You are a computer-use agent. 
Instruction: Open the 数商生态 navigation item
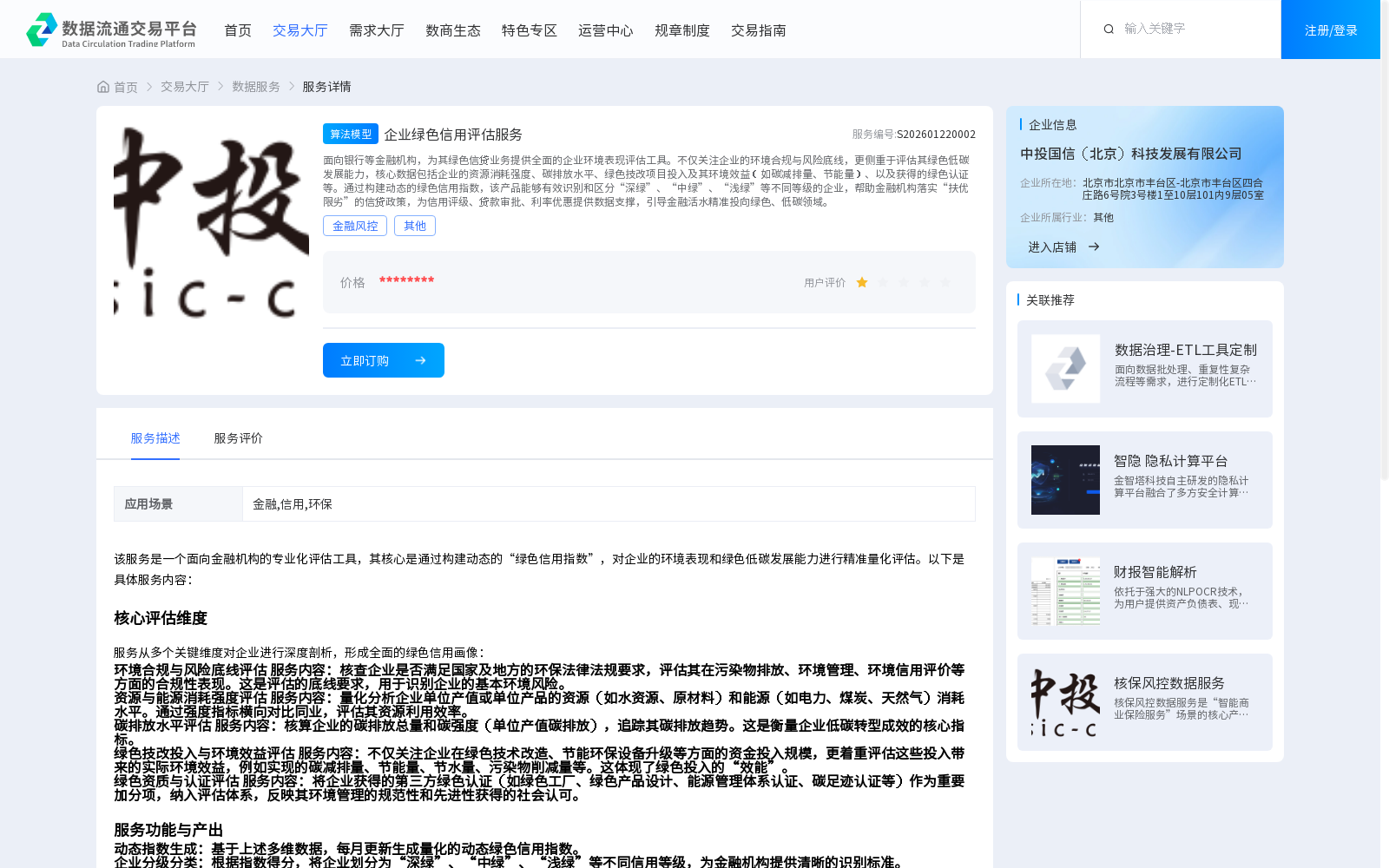453,30
